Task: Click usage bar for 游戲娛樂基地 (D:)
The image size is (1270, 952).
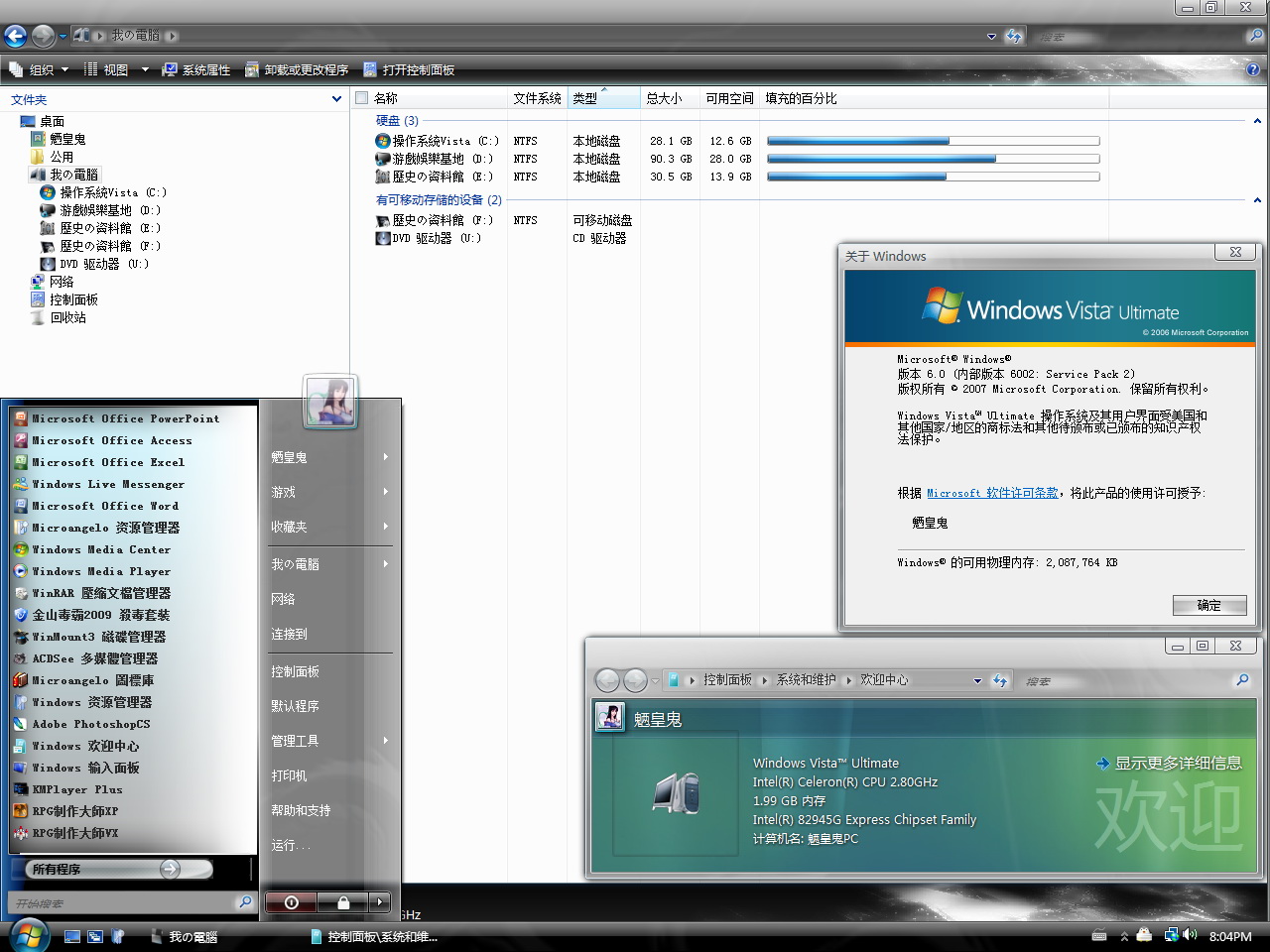Action: point(933,159)
